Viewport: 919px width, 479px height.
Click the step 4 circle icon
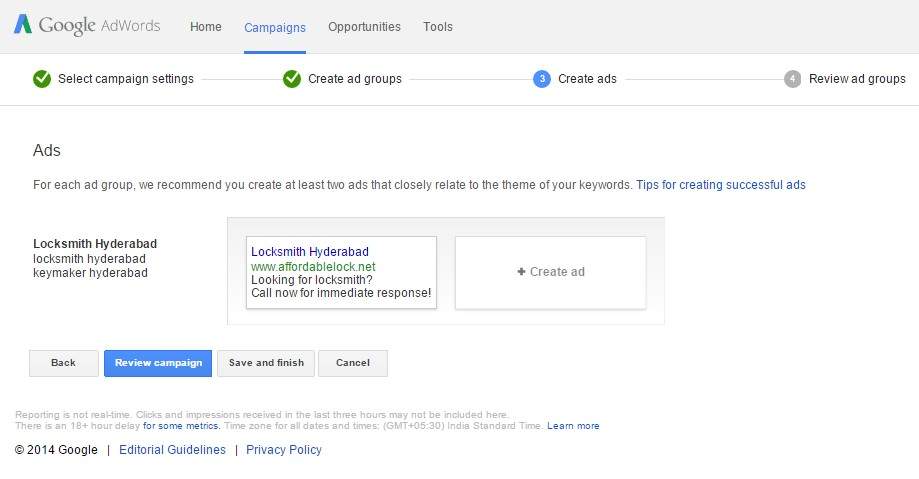[792, 79]
